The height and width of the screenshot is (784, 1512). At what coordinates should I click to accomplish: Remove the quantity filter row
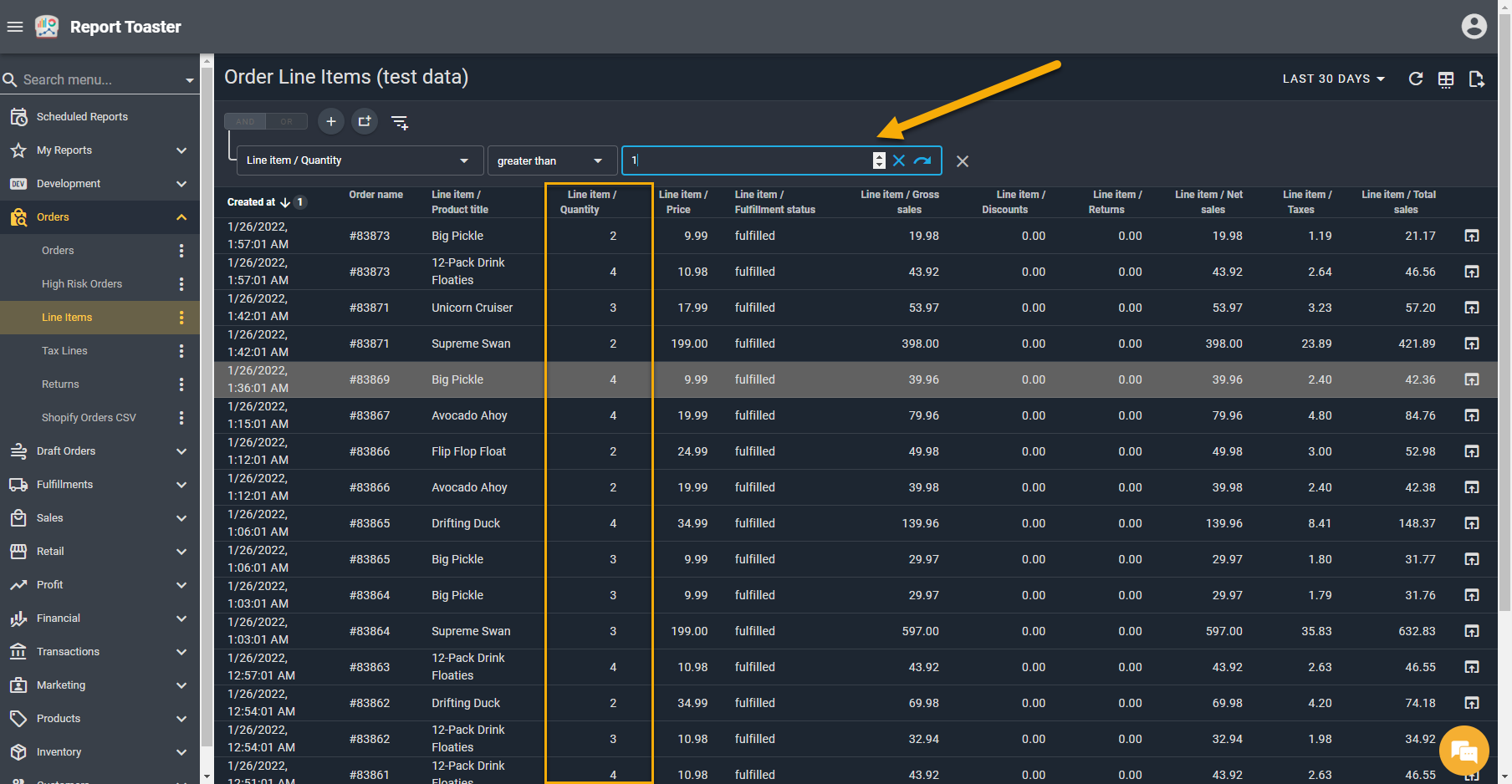point(963,161)
